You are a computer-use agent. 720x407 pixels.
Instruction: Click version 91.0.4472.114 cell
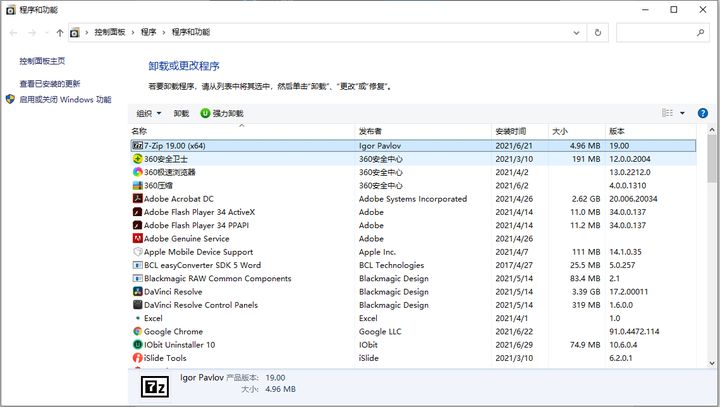pos(634,331)
